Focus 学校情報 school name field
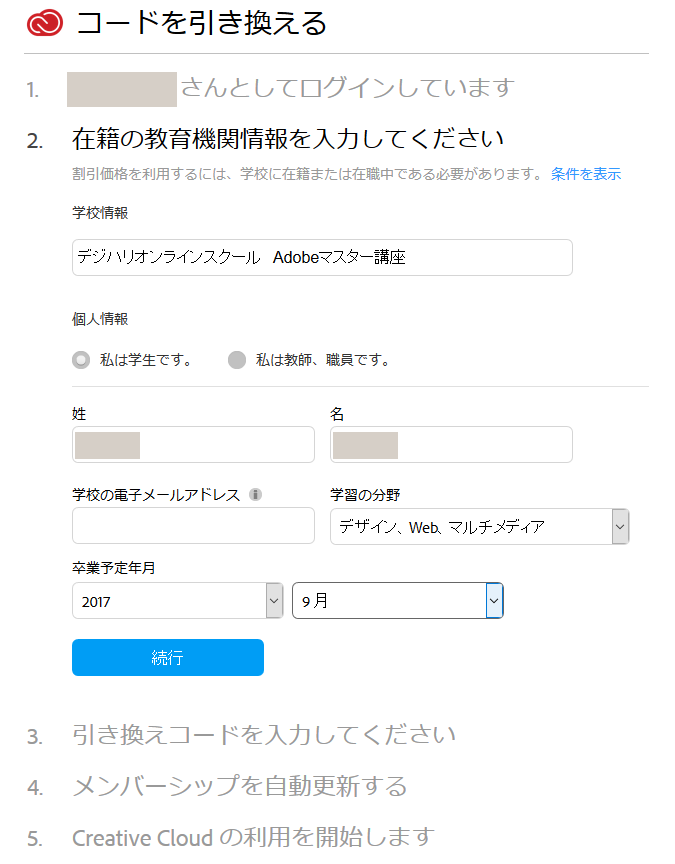 (322, 257)
